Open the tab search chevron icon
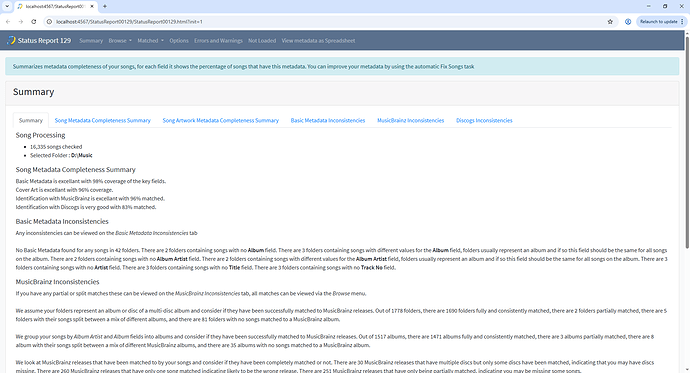The image size is (690, 373). pos(7,6)
